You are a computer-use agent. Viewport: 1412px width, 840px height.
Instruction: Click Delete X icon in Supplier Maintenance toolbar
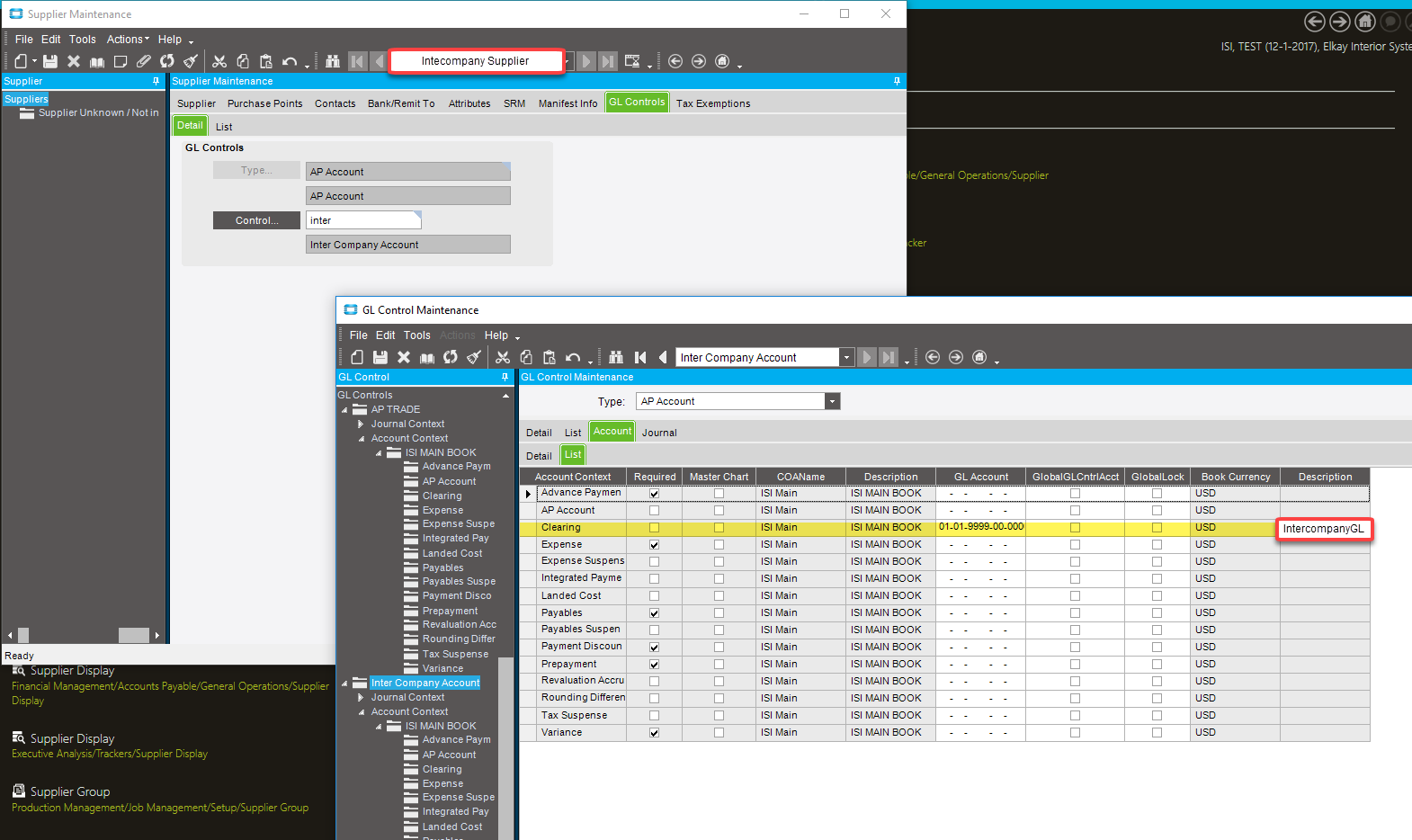point(74,61)
